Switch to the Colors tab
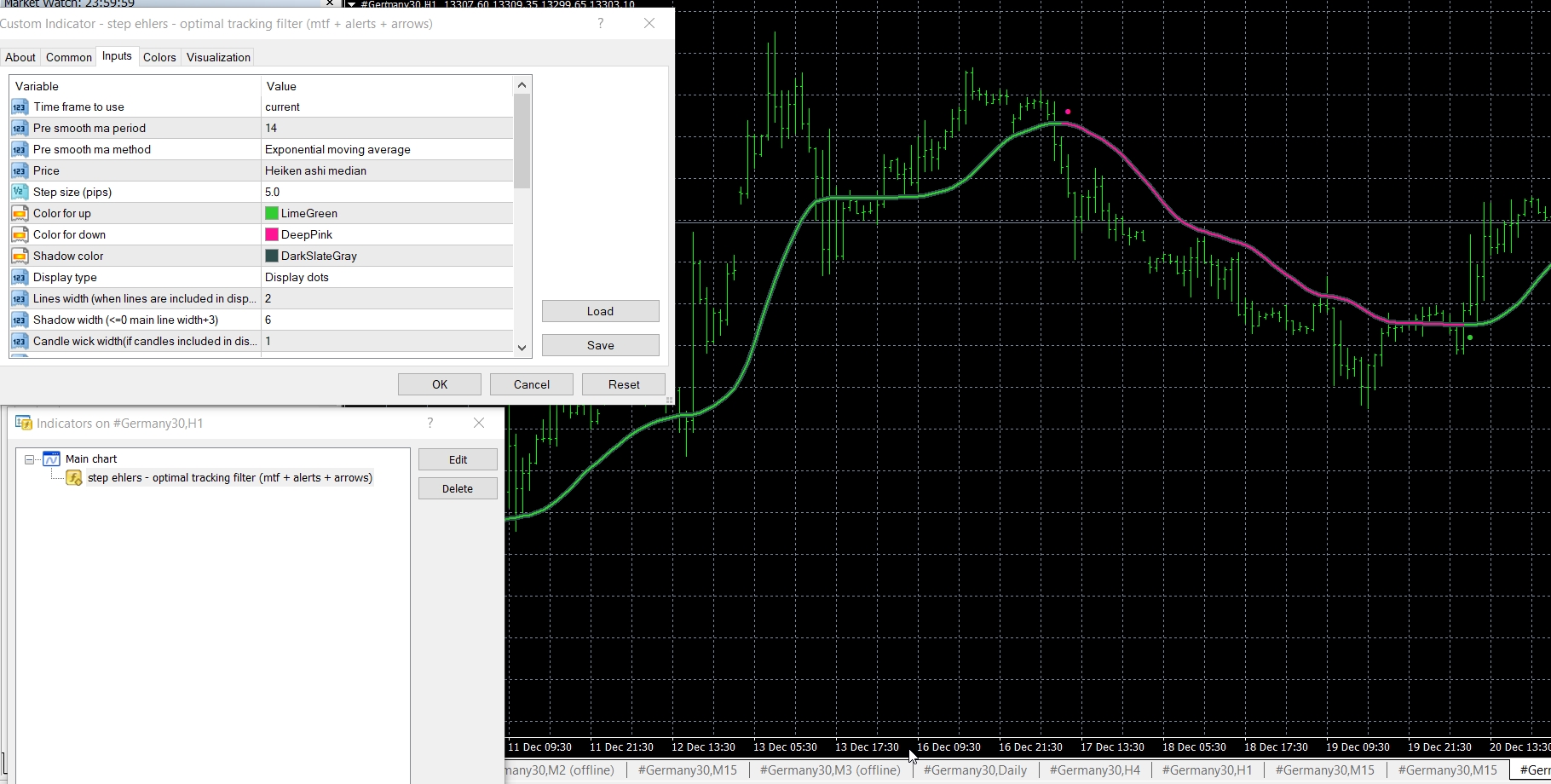The image size is (1551, 784). 159,57
